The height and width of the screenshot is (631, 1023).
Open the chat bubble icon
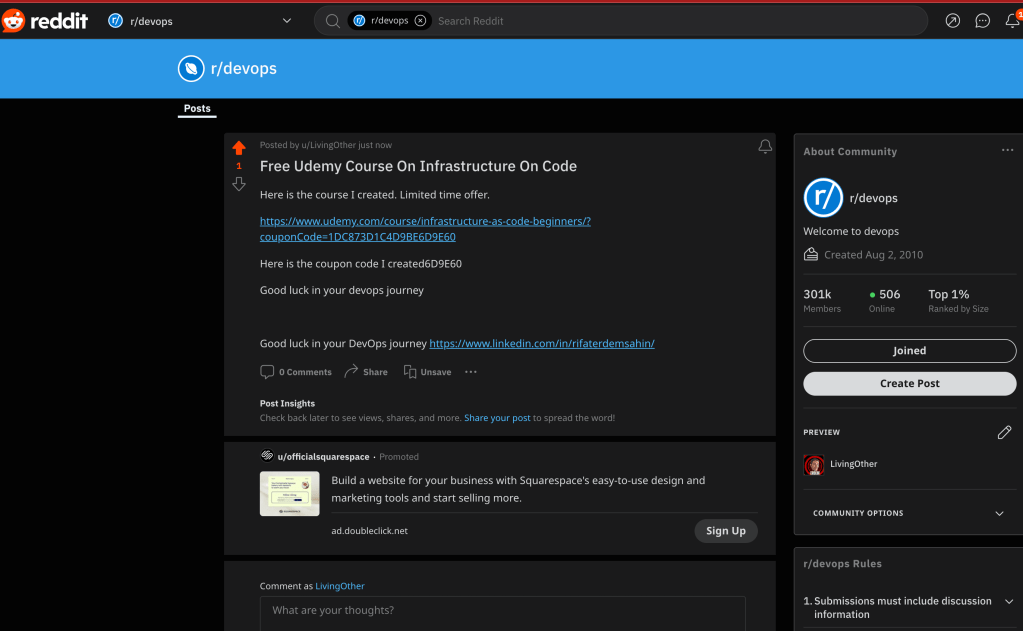(983, 21)
